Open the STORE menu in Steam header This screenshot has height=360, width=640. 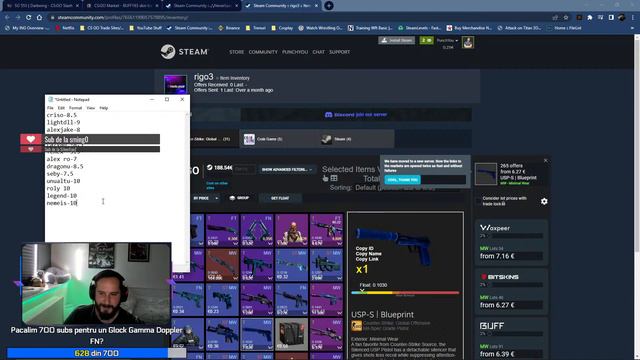[236, 52]
